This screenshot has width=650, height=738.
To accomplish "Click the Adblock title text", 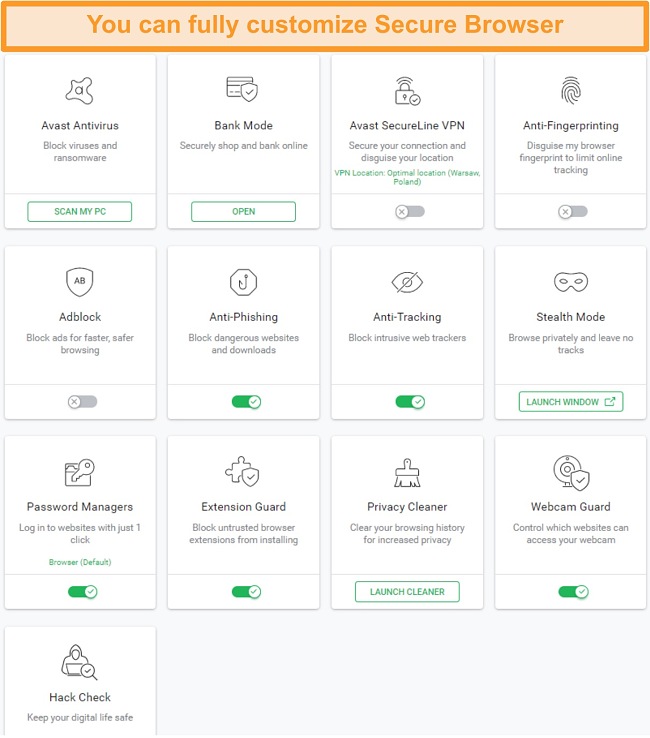I will coord(80,317).
